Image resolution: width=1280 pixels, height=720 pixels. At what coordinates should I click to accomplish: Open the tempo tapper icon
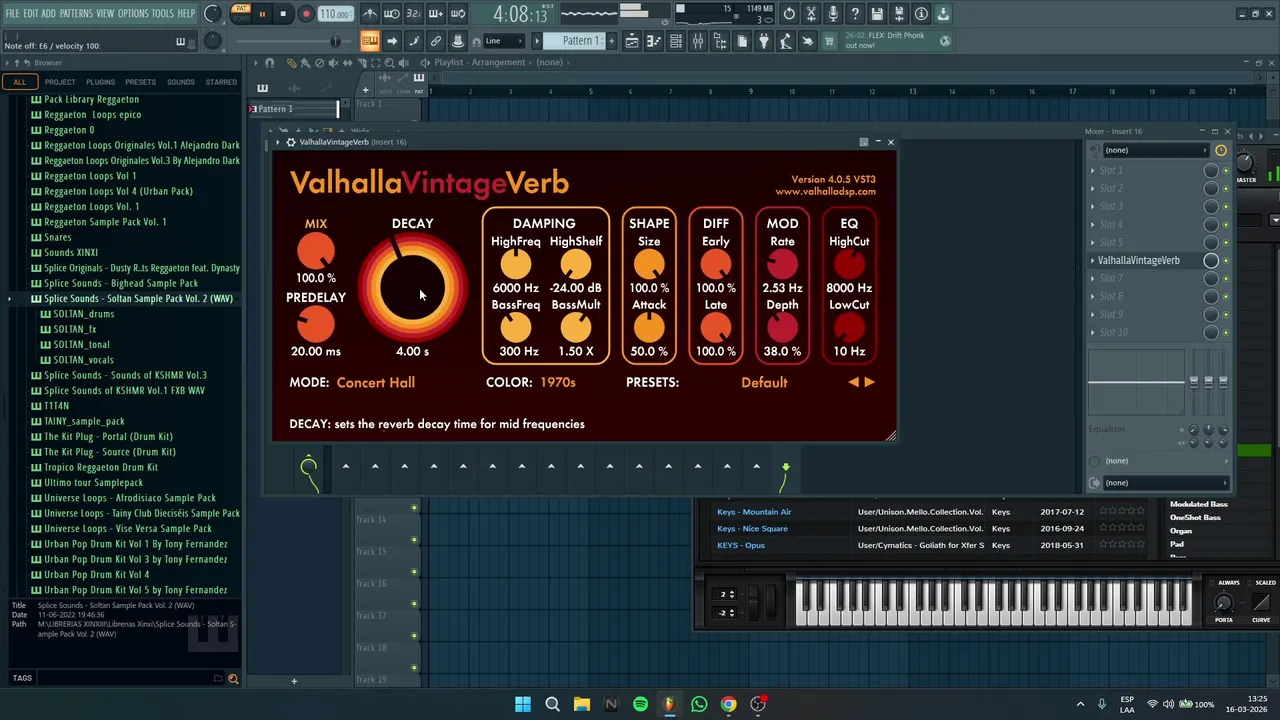pyautogui.click(x=786, y=41)
